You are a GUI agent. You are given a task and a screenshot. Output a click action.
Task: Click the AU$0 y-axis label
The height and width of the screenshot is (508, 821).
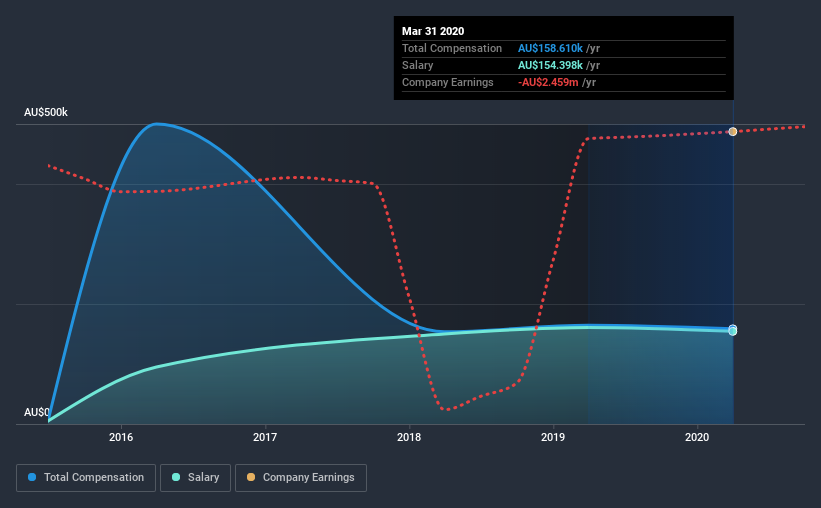click(x=37, y=413)
